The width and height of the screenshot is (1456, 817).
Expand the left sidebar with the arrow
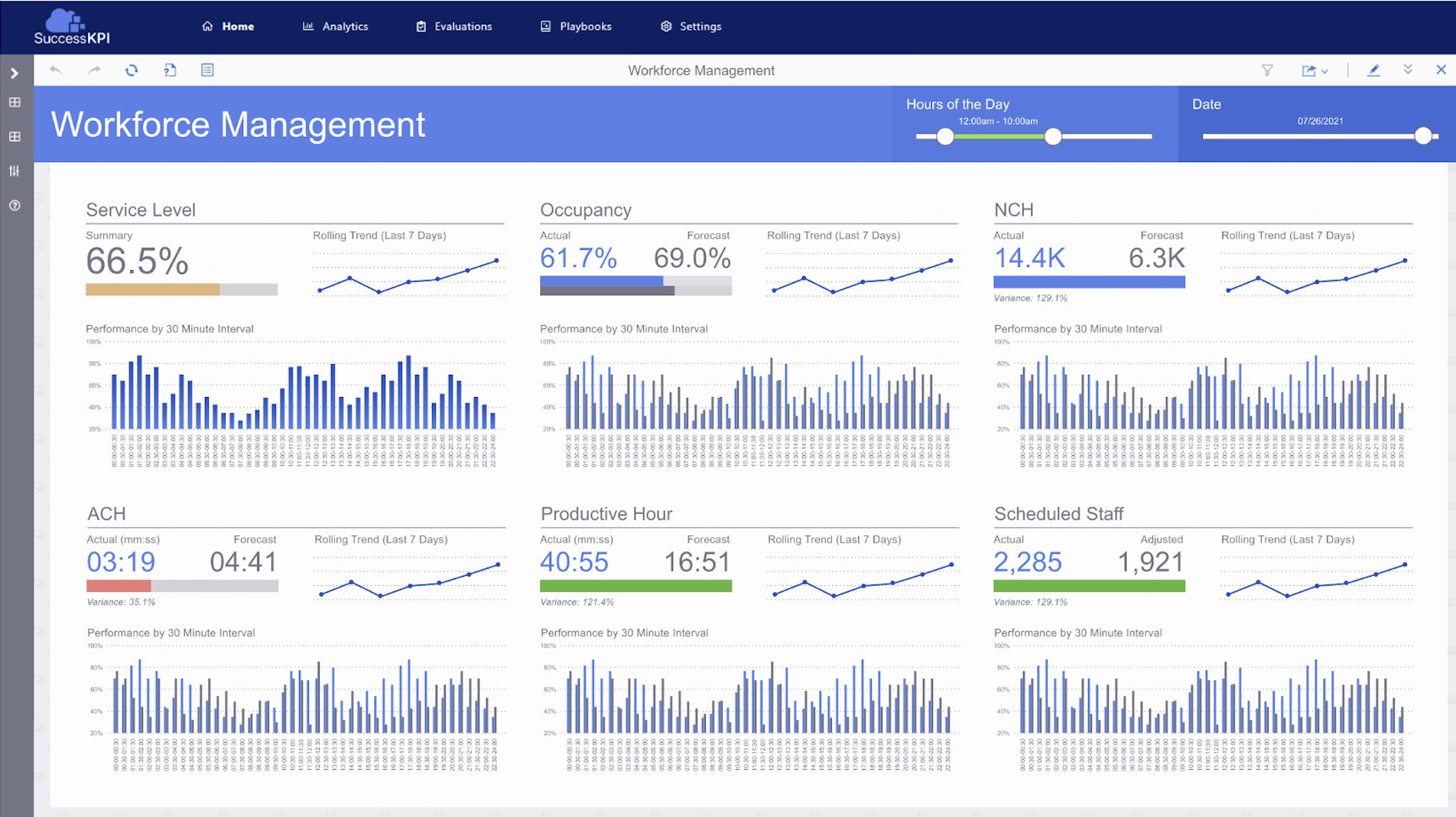[14, 73]
